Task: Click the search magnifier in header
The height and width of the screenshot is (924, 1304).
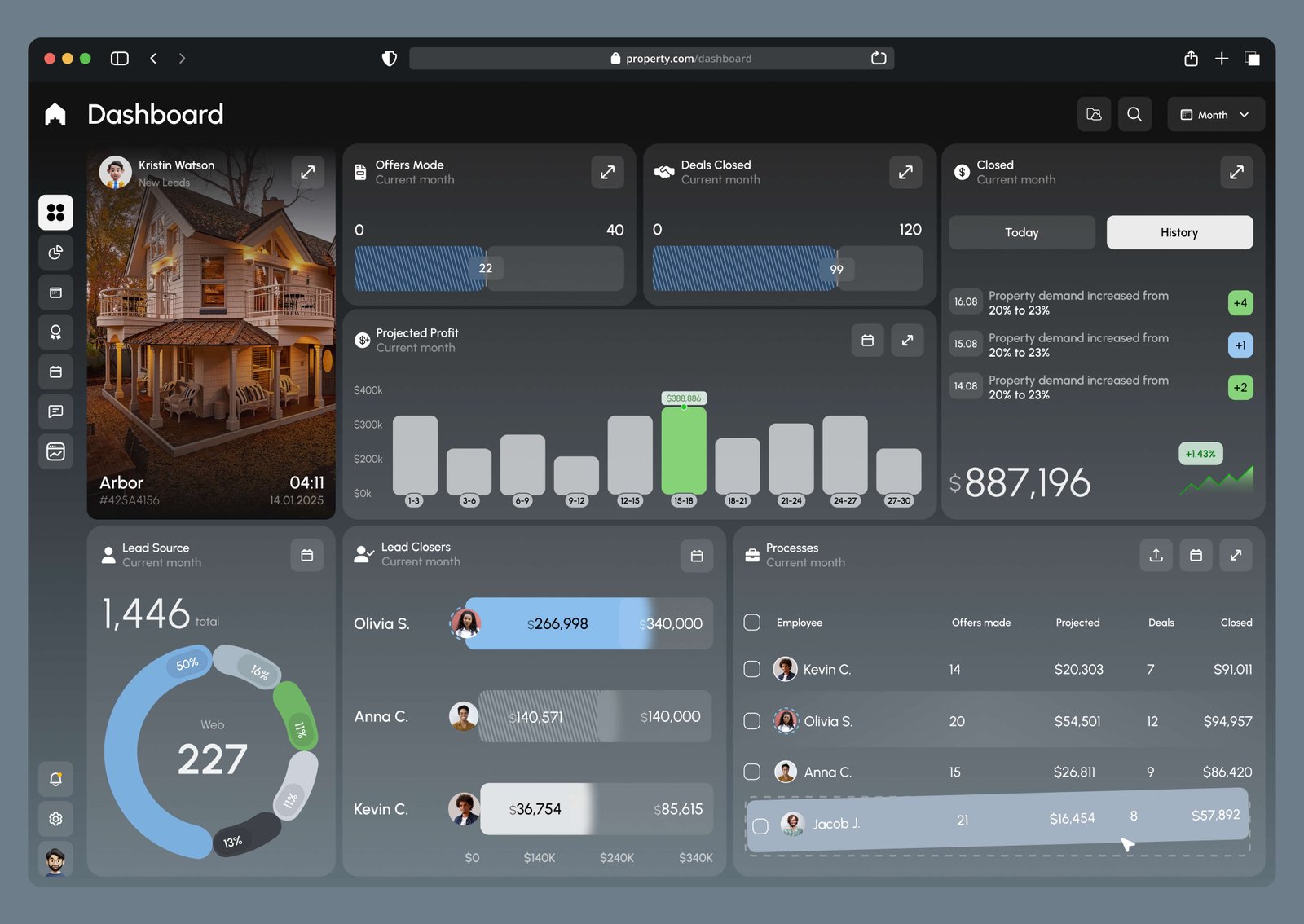Action: coord(1134,114)
